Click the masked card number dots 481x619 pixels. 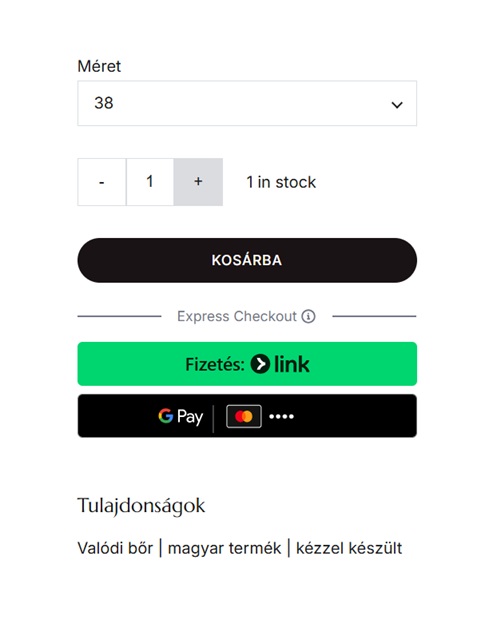[282, 416]
